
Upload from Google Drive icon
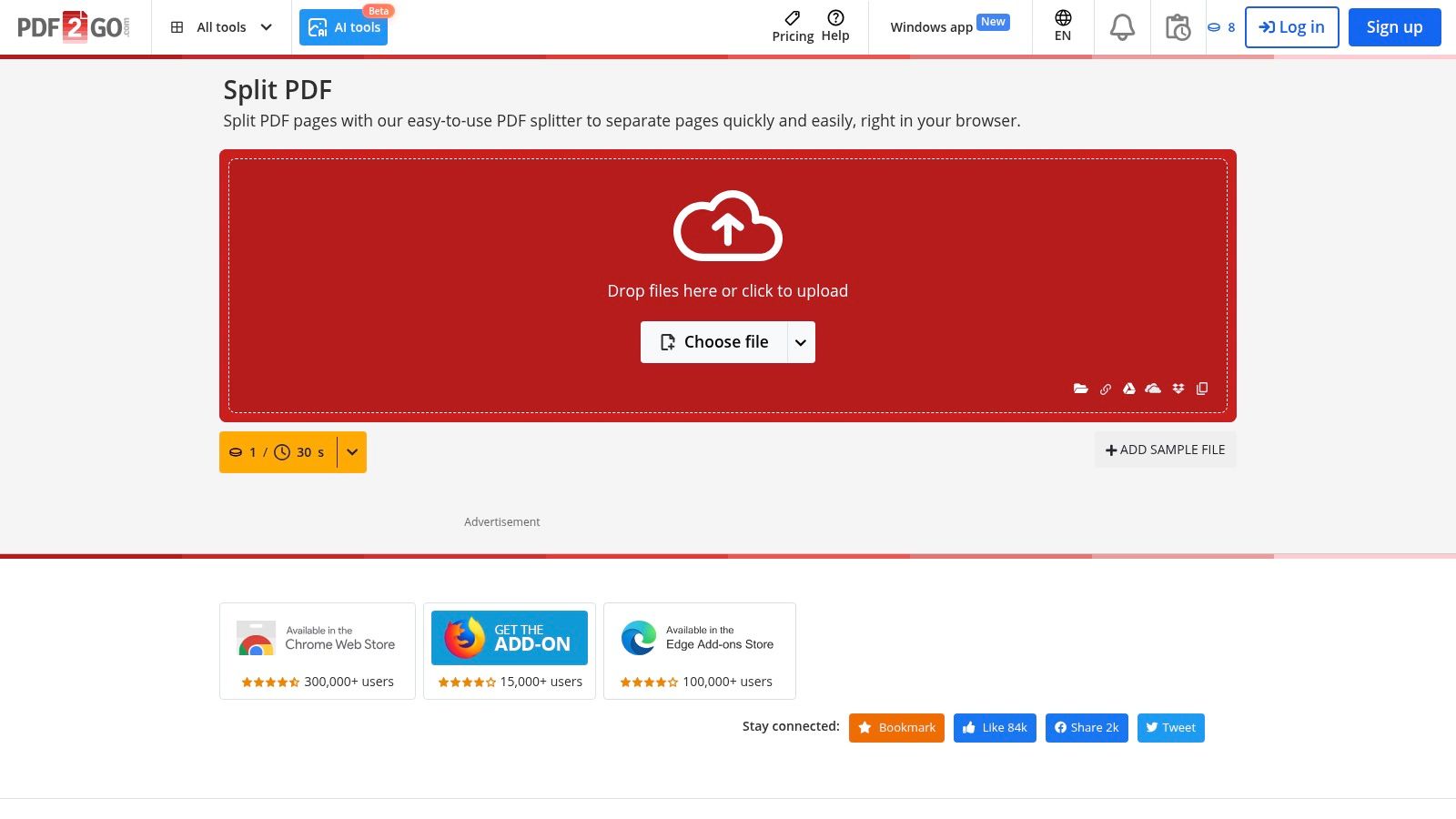click(x=1128, y=389)
